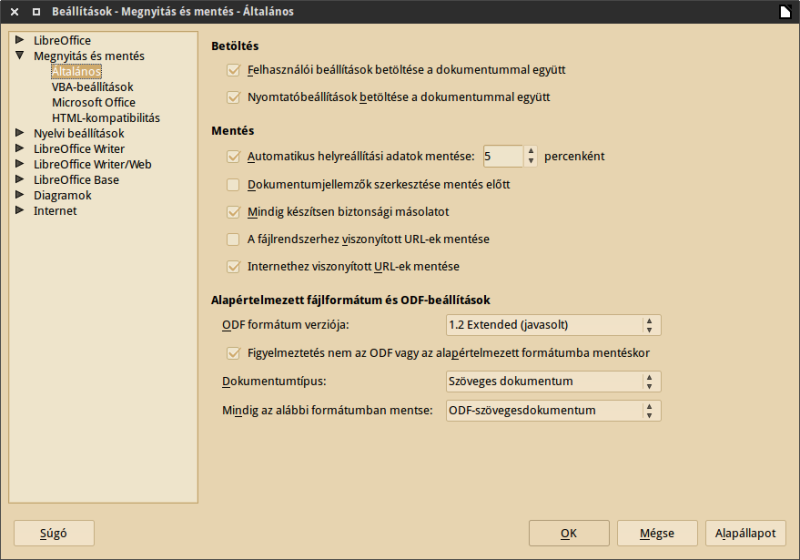
Task: Expand the LibreOffice Writer arrow
Action: pyautogui.click(x=19, y=149)
